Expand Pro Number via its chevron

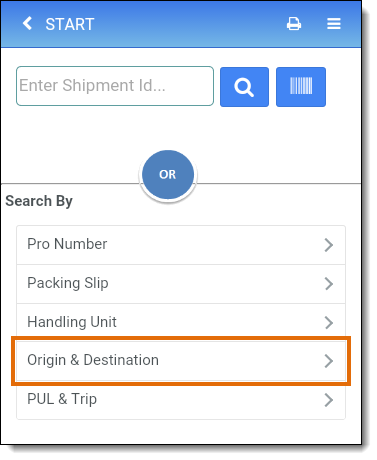click(329, 245)
